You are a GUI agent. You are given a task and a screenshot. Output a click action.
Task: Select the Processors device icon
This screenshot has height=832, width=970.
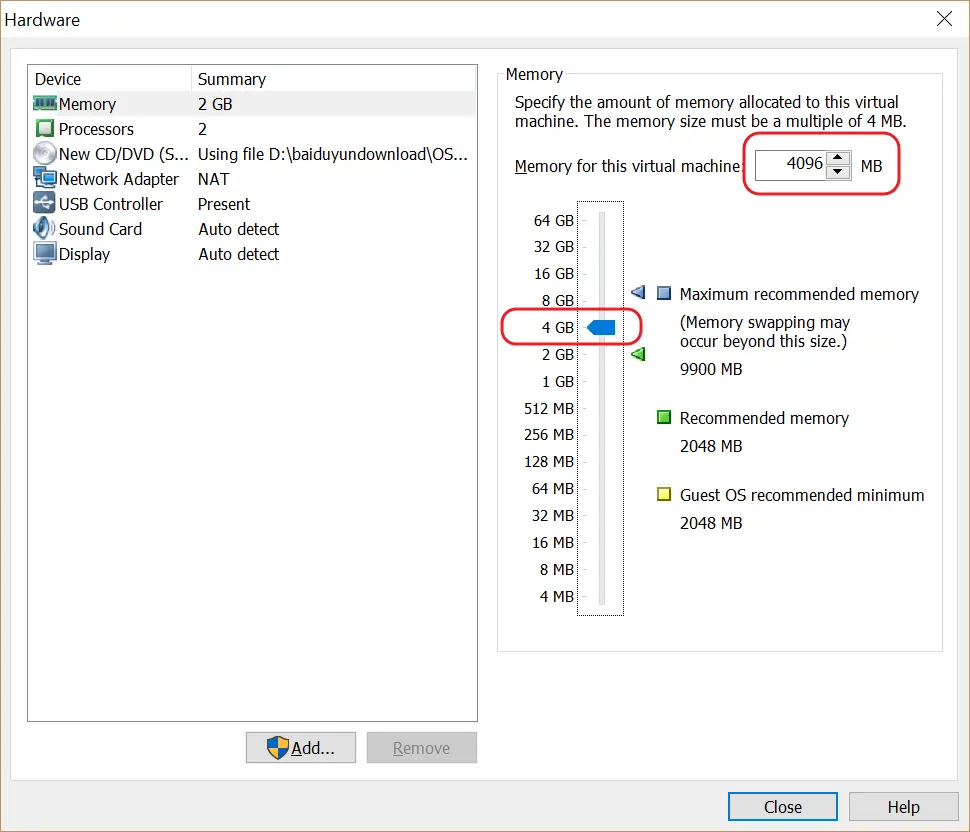[x=45, y=129]
